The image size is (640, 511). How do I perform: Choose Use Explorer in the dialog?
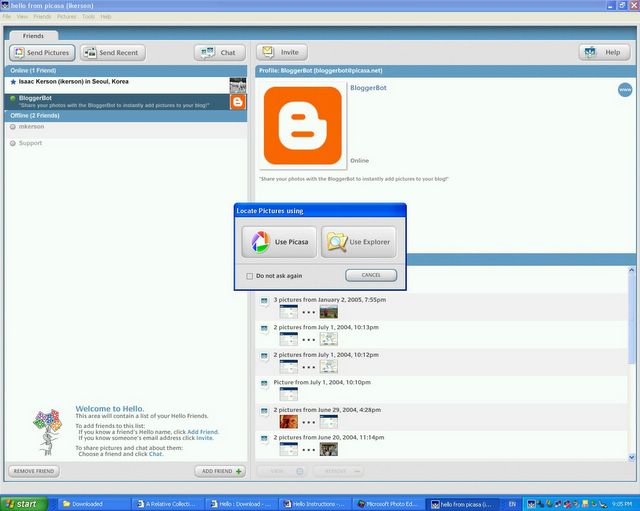(359, 242)
